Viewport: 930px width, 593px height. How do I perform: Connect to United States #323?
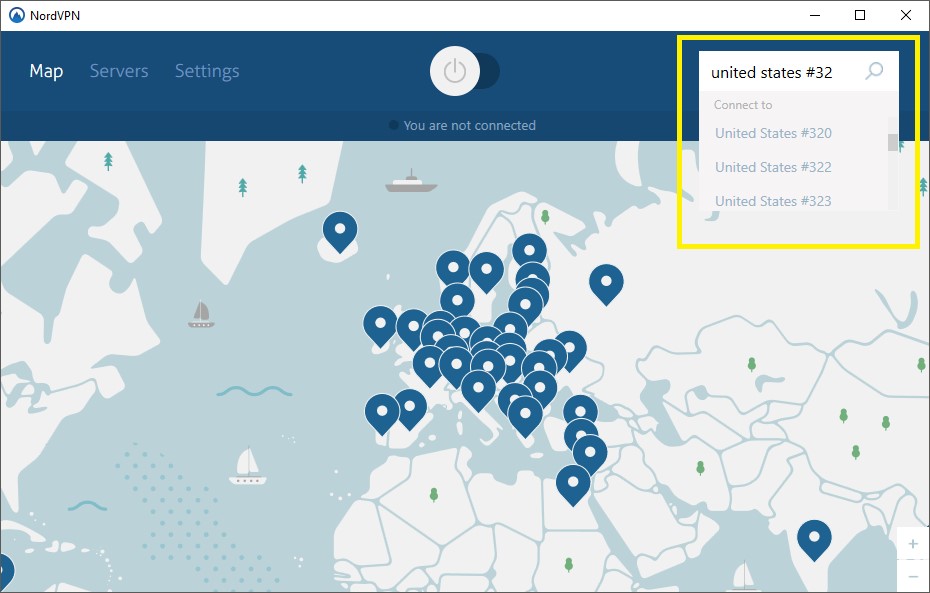(x=773, y=201)
